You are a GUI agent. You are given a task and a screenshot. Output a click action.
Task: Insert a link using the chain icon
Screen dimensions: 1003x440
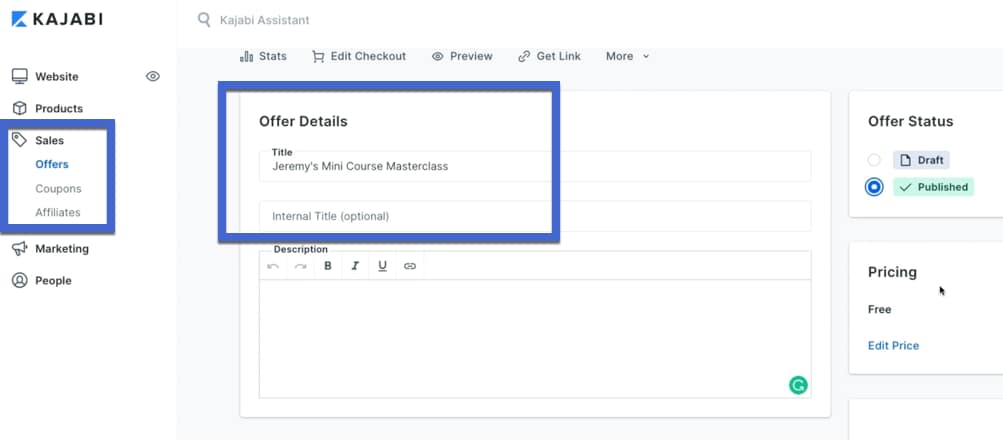click(x=410, y=266)
